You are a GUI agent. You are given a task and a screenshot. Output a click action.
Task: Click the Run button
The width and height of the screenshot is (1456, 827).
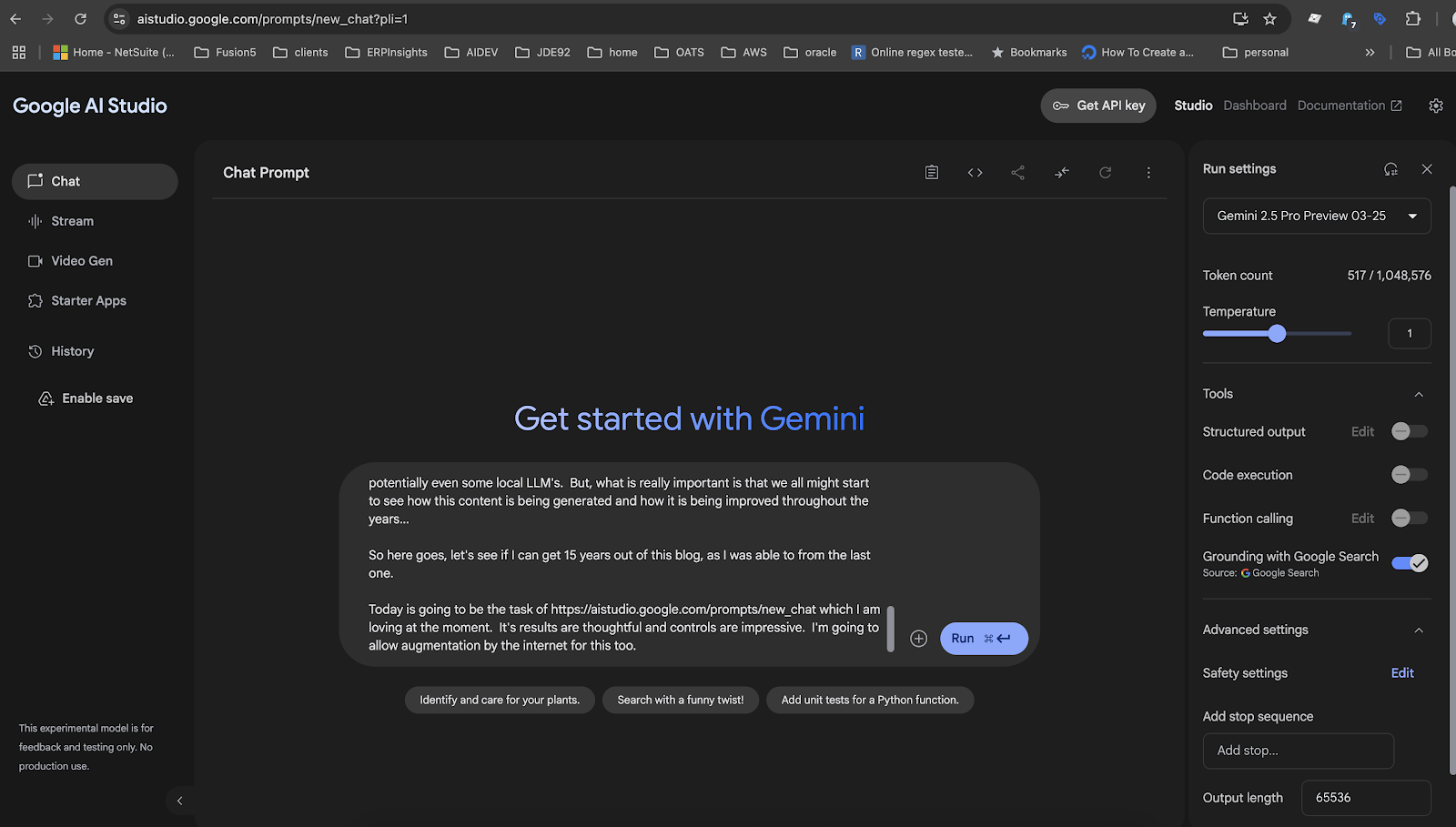point(984,639)
